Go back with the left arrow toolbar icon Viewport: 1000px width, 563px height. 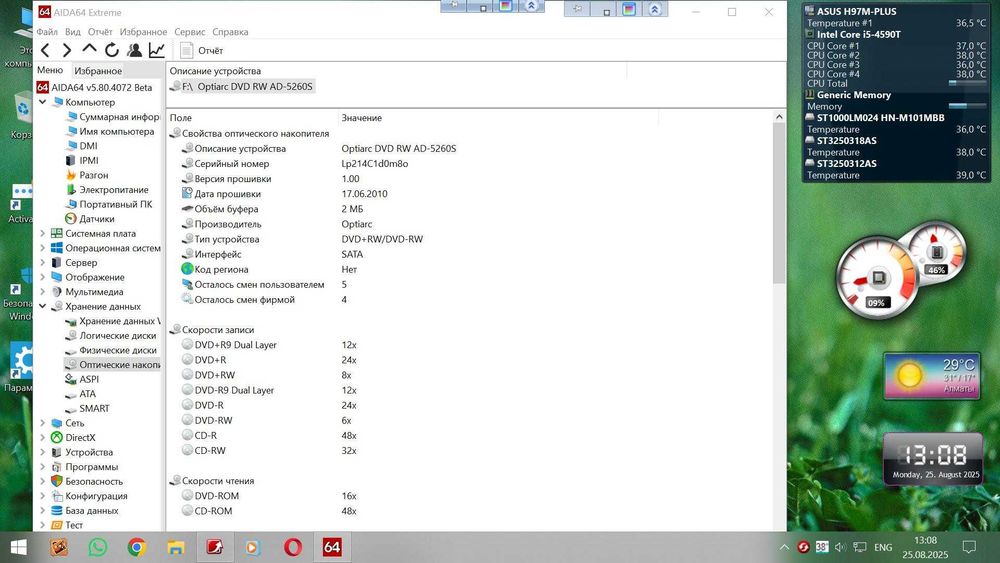click(x=45, y=50)
